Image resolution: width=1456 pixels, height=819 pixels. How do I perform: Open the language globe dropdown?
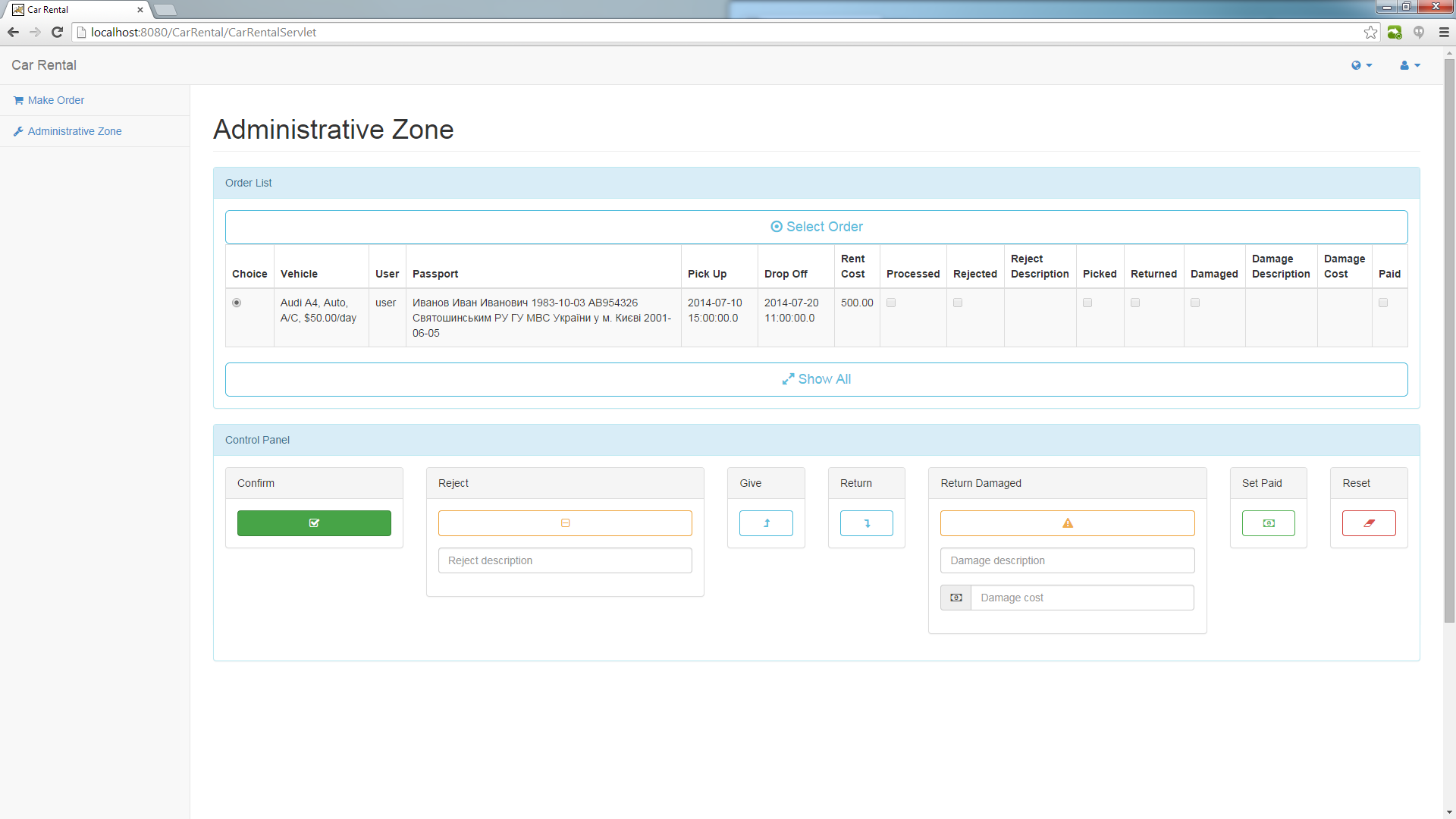pyautogui.click(x=1362, y=65)
